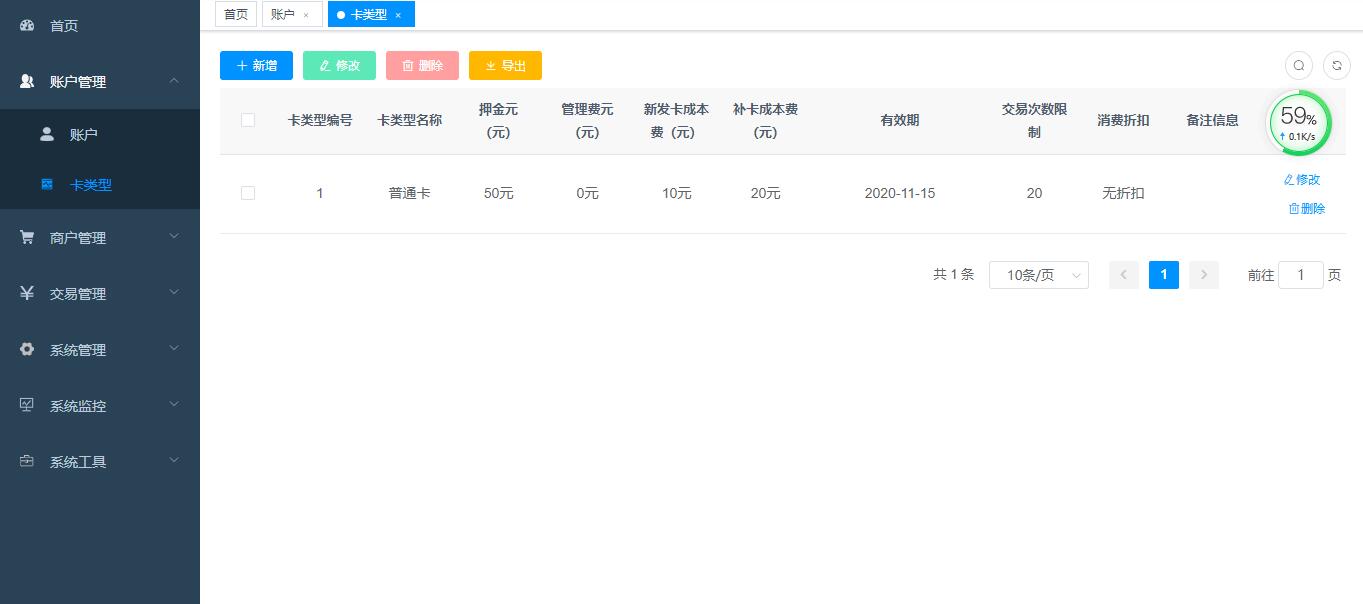
Task: Click the 59% network speed progress circle
Action: pos(1298,122)
